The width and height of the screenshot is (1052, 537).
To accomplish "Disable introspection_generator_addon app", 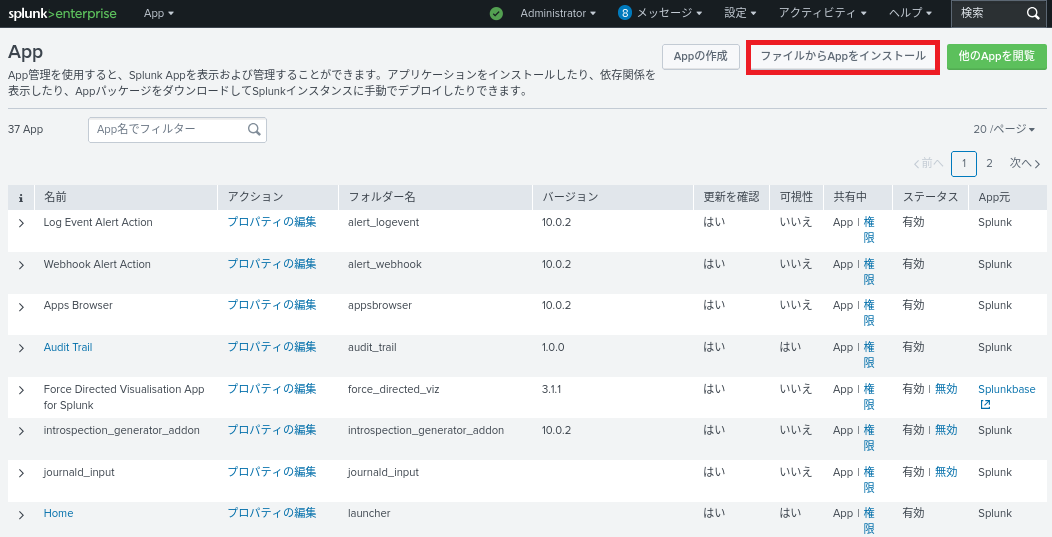I will coord(945,430).
